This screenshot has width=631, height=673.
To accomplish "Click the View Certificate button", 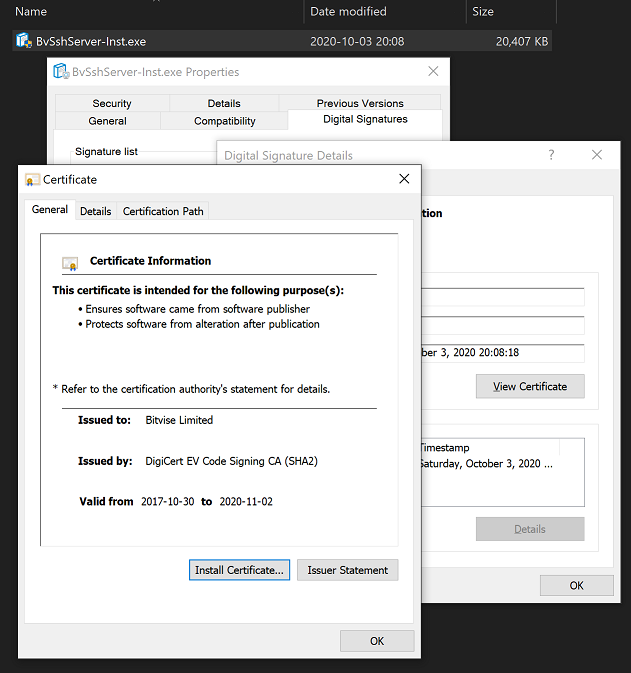I will coord(530,386).
